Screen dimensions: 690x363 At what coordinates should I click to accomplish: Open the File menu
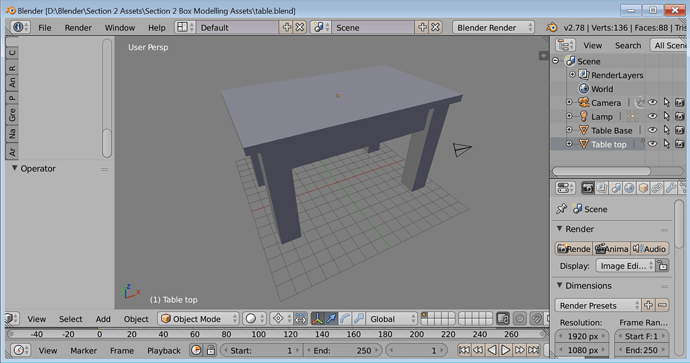44,27
